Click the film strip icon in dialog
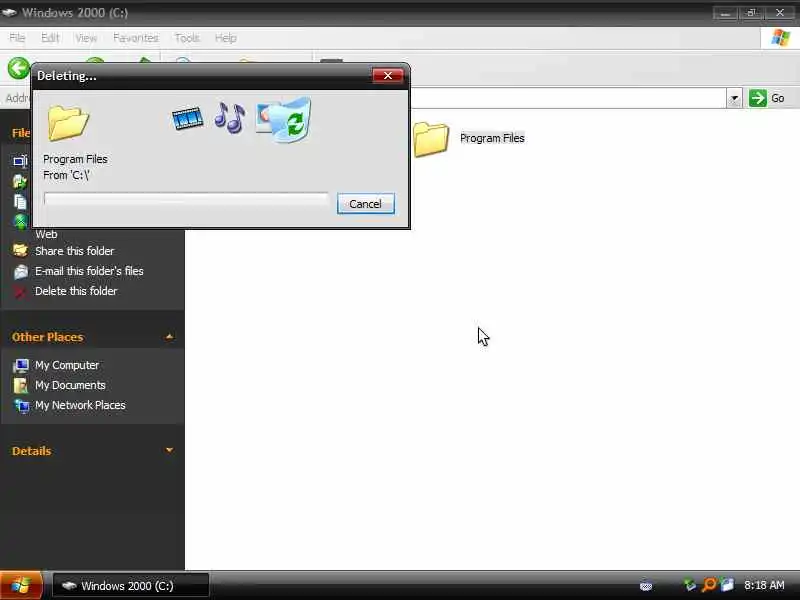The image size is (800, 600). [x=188, y=118]
